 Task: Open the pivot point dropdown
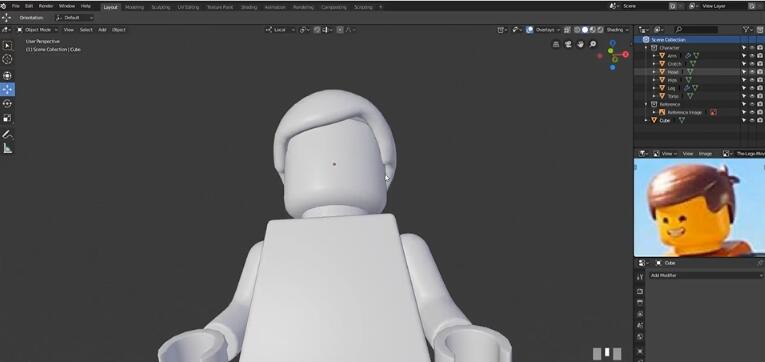tap(304, 30)
